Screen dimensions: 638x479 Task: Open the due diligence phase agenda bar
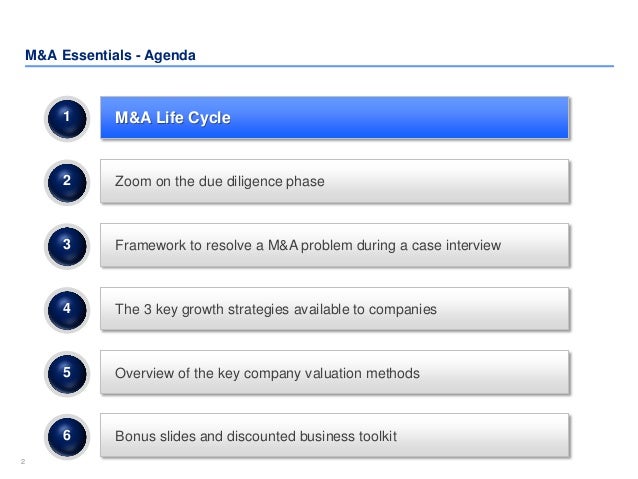335,183
